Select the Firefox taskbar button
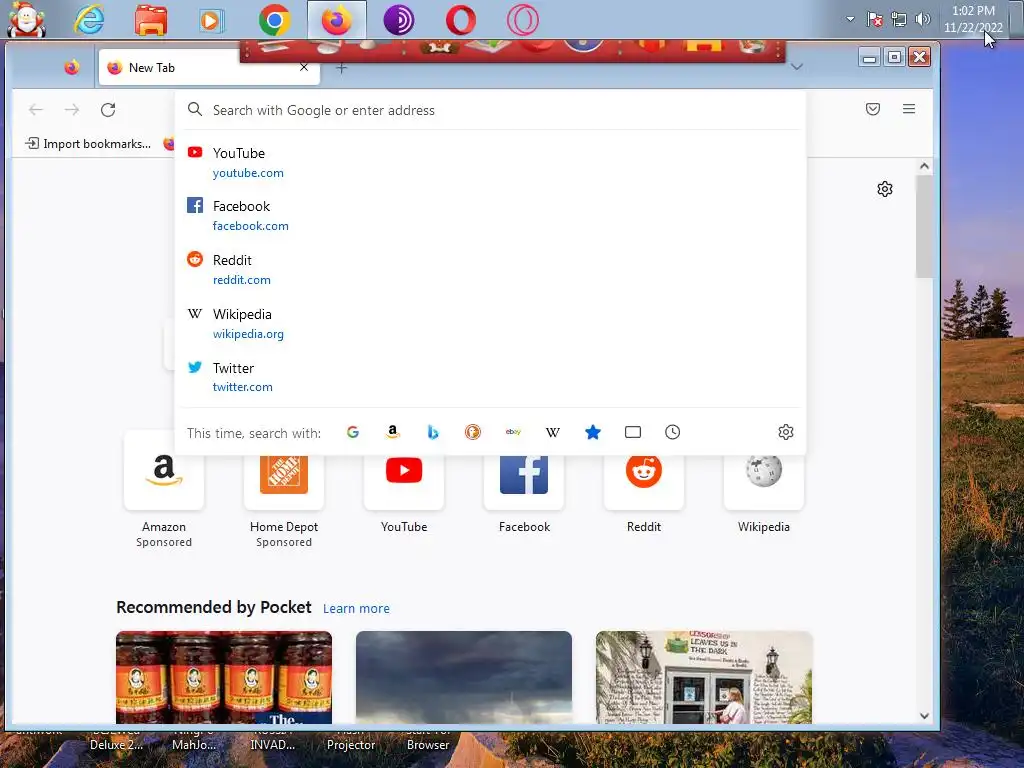Screen dimensions: 1024x768 (x=336, y=20)
